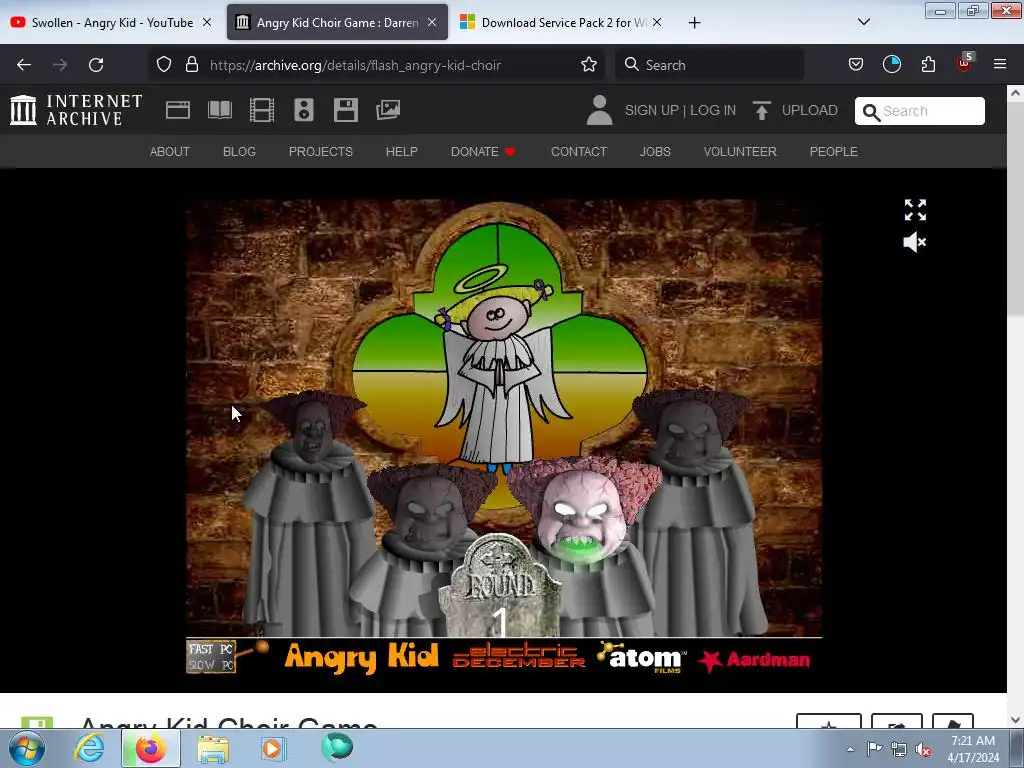
Task: Open the BLOG menu item
Action: click(x=239, y=152)
